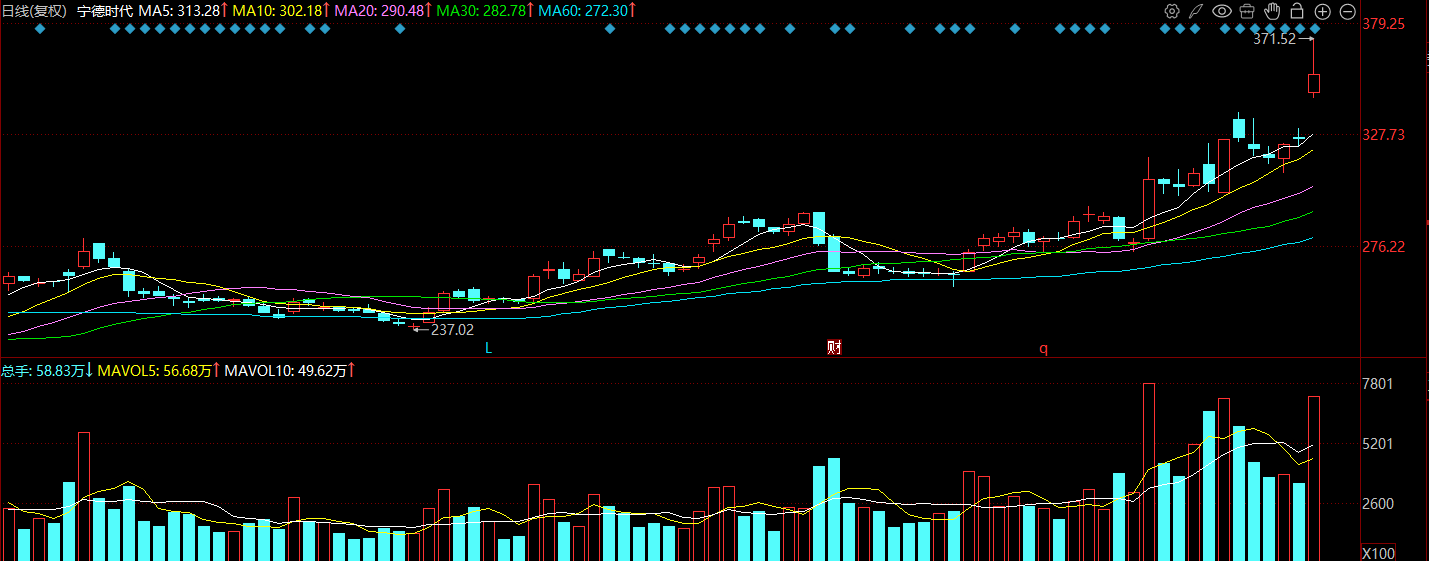Screen dimensions: 1429x561
Task: Click volume axis value 2600
Action: pyautogui.click(x=1377, y=504)
